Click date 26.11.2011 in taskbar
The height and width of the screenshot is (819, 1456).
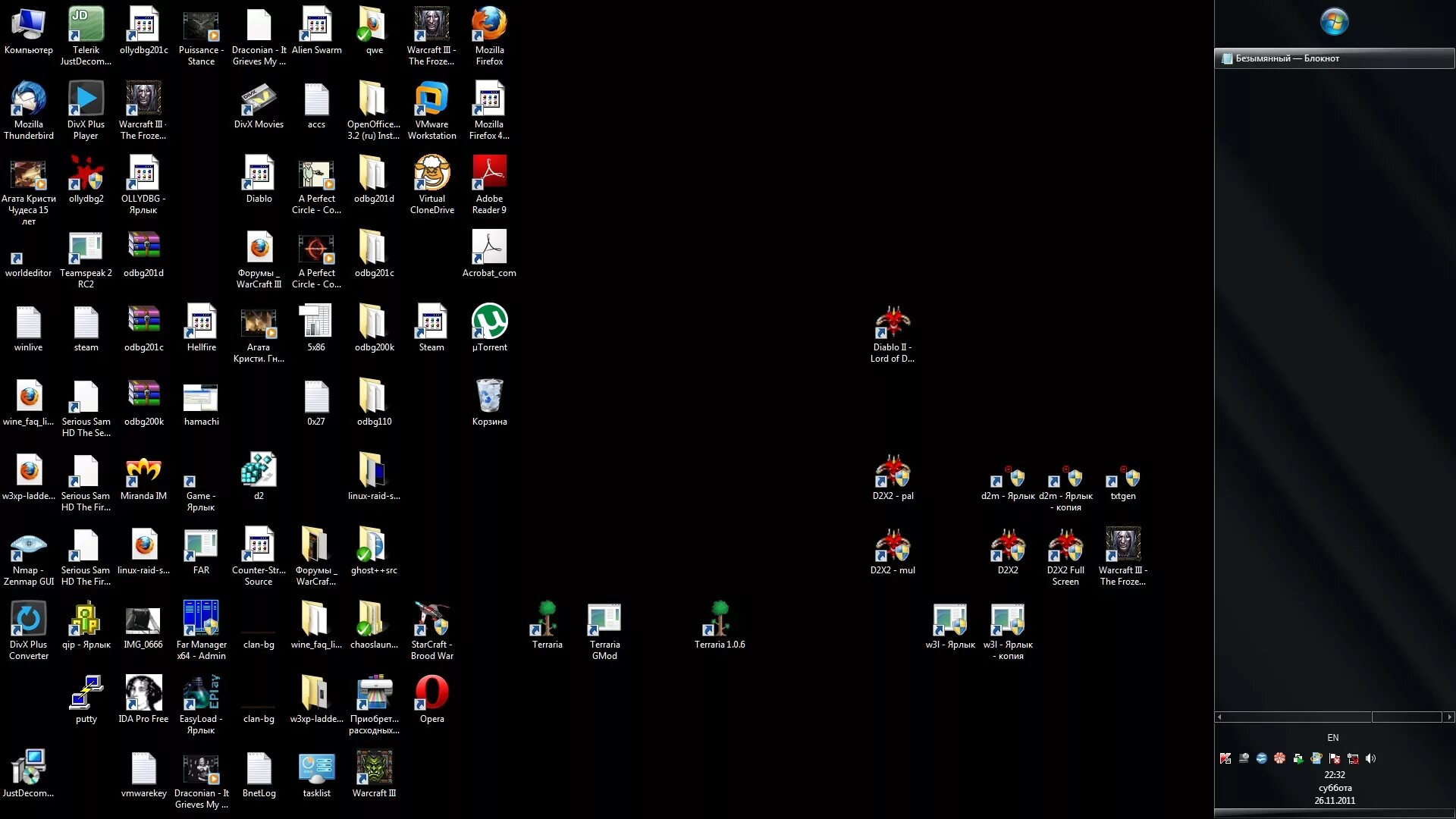(1334, 800)
